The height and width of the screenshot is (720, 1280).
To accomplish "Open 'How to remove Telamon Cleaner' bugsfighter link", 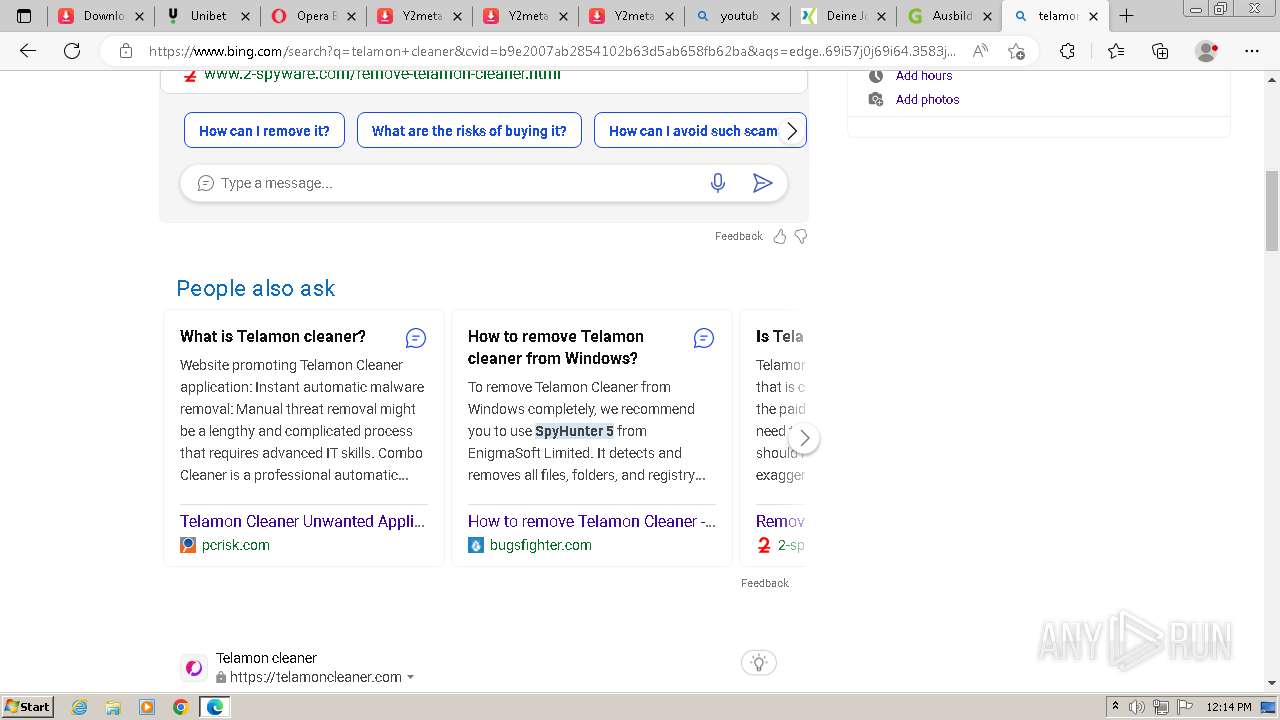I will [x=591, y=521].
